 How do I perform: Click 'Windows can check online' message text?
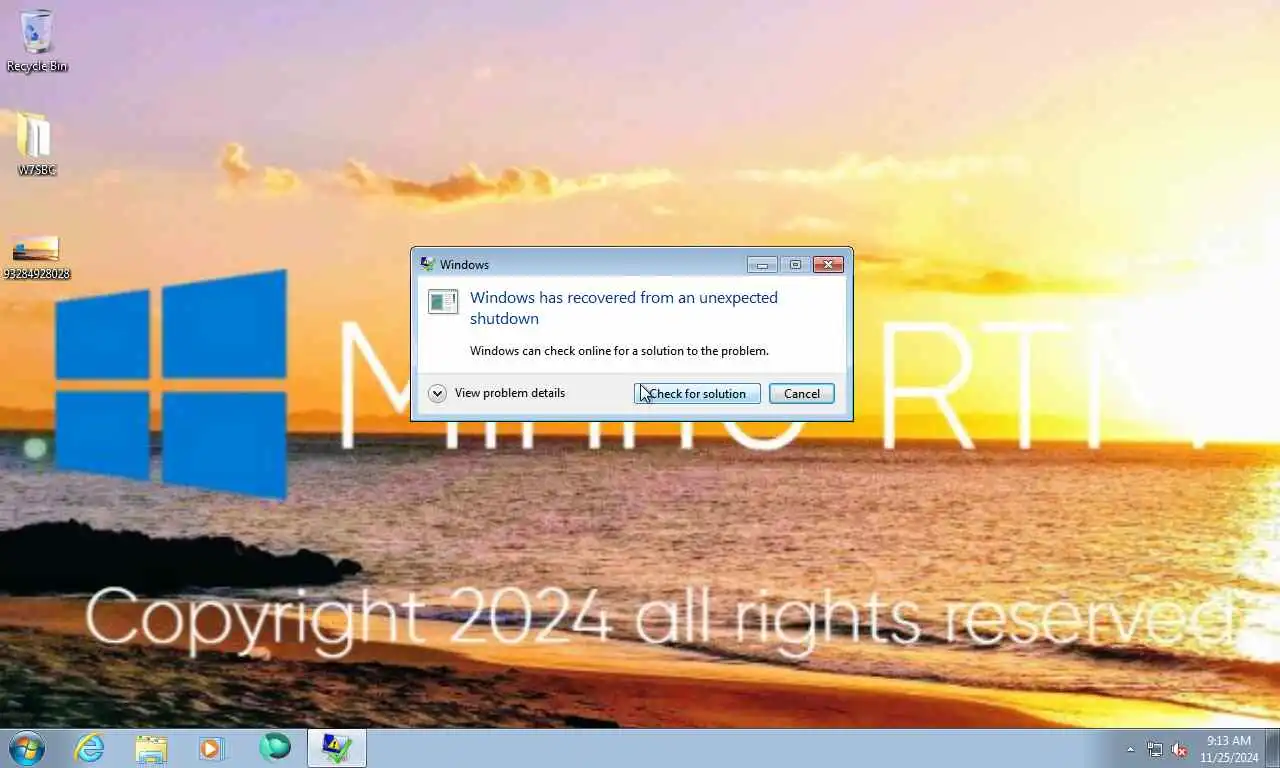point(619,351)
